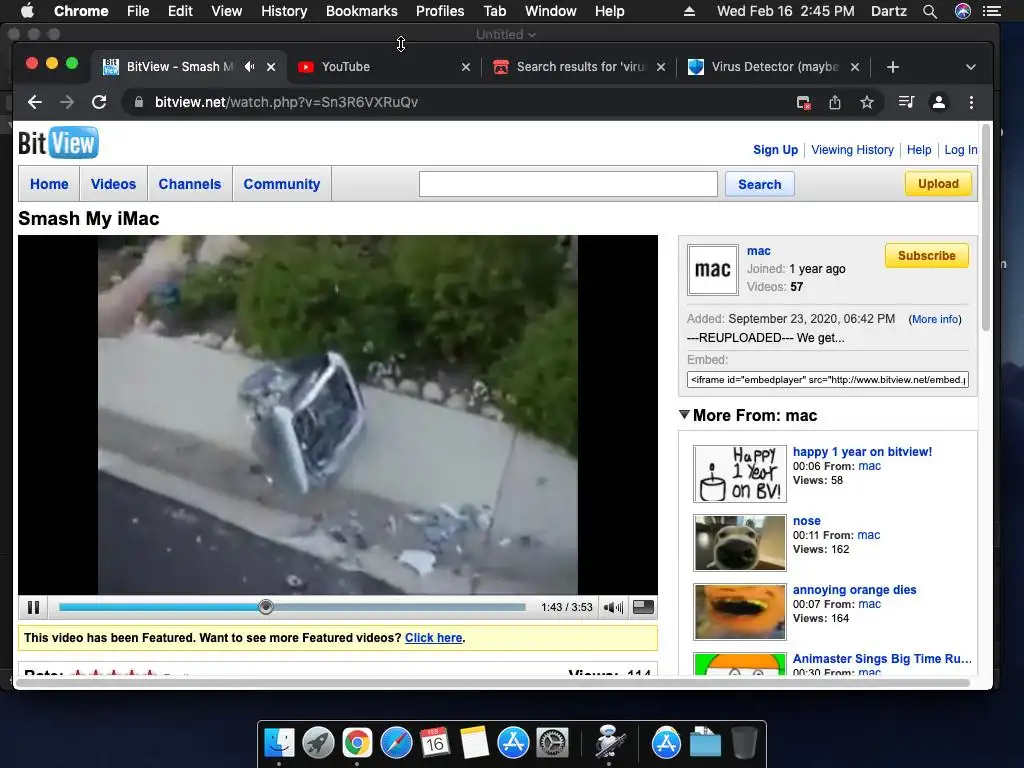Viewport: 1024px width, 768px height.
Task: Open the Channels navigation tab
Action: 190,184
